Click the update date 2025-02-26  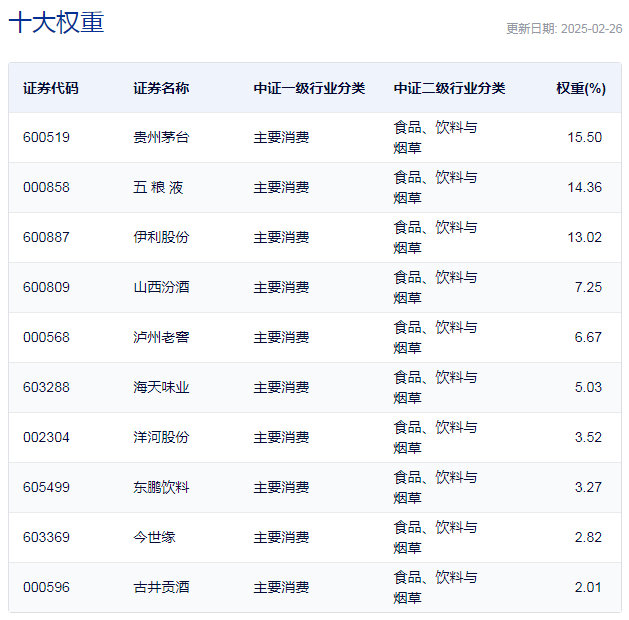click(x=564, y=29)
